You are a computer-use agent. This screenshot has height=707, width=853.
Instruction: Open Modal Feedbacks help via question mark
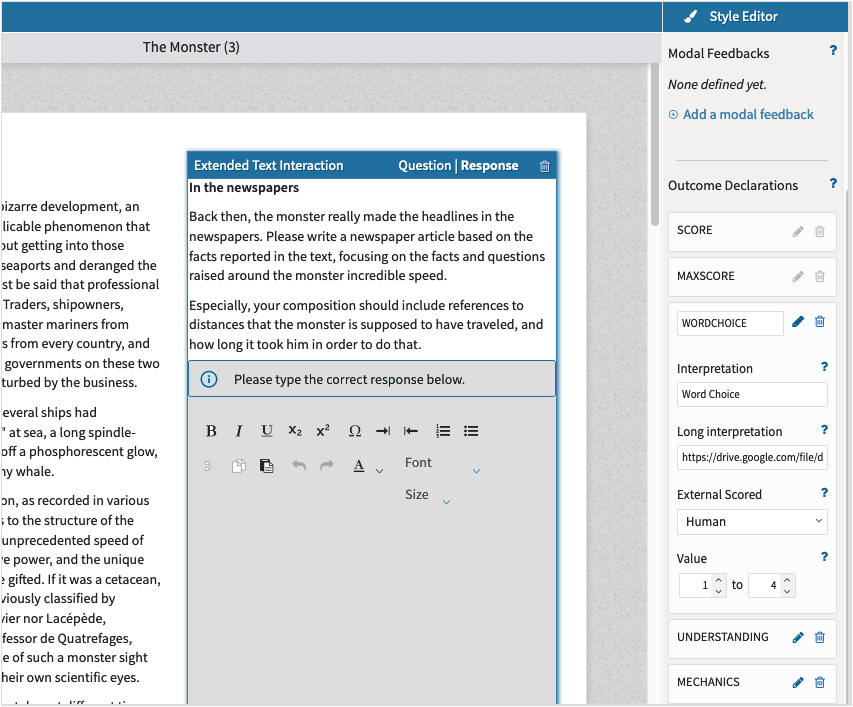(x=832, y=50)
